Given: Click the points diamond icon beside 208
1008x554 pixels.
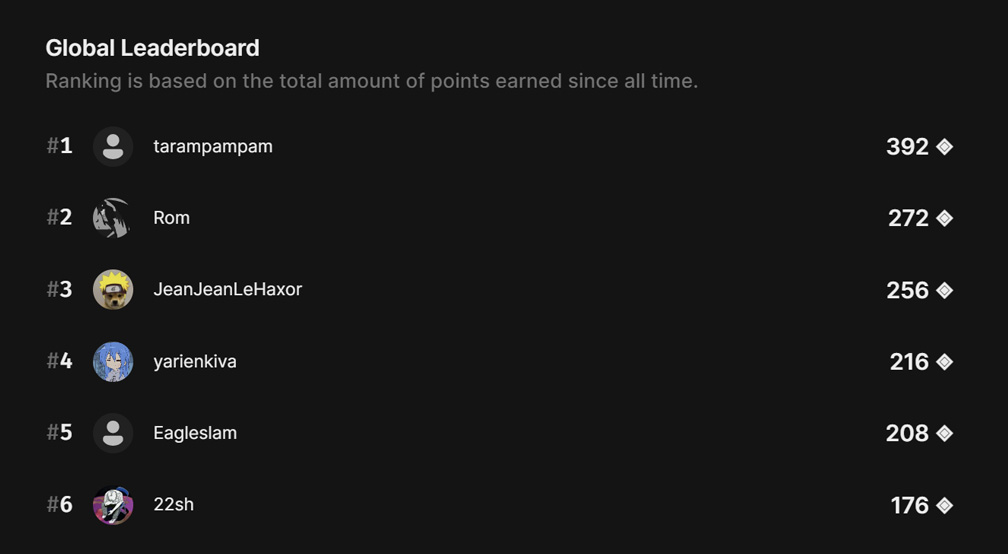Looking at the screenshot, I should (x=944, y=433).
